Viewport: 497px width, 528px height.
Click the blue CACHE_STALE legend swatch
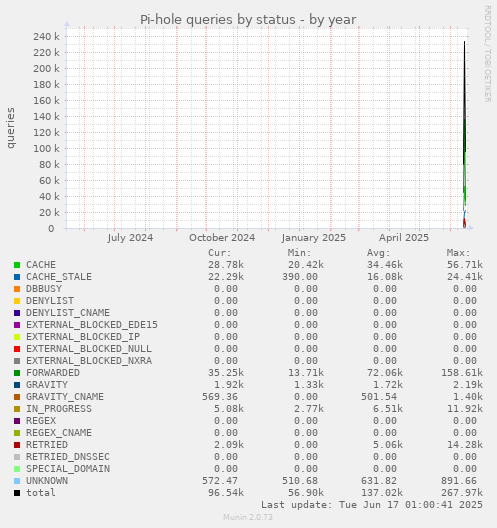[17, 277]
